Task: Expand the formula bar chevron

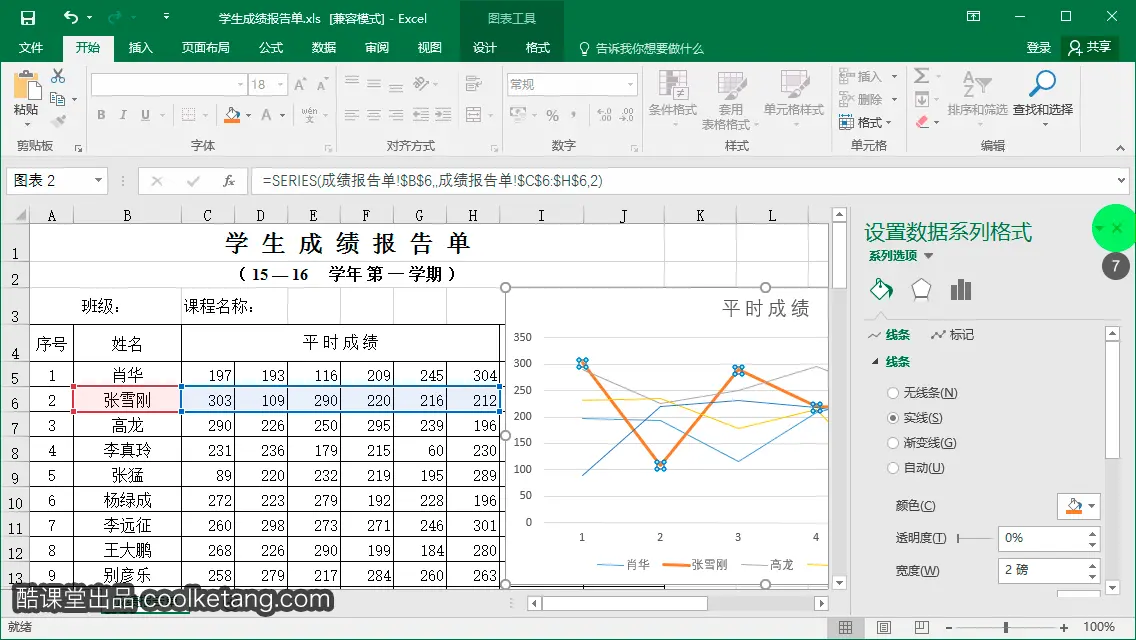Action: tap(1122, 180)
